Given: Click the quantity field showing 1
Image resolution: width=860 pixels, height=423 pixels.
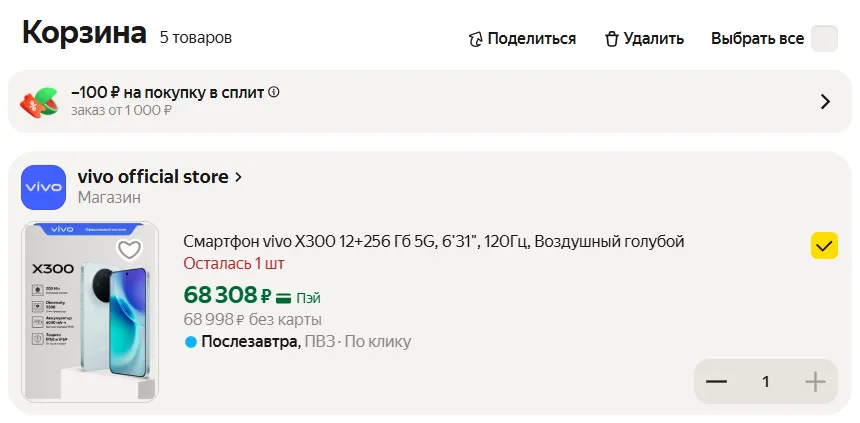Looking at the screenshot, I should coord(766,381).
